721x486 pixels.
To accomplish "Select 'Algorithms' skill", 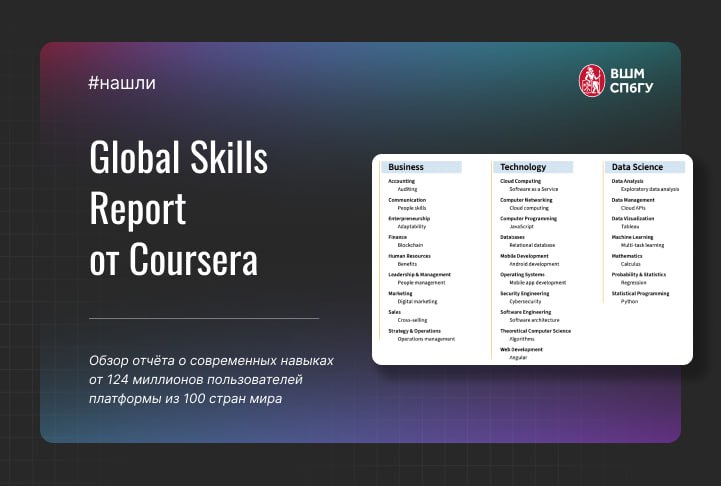I will tap(521, 339).
